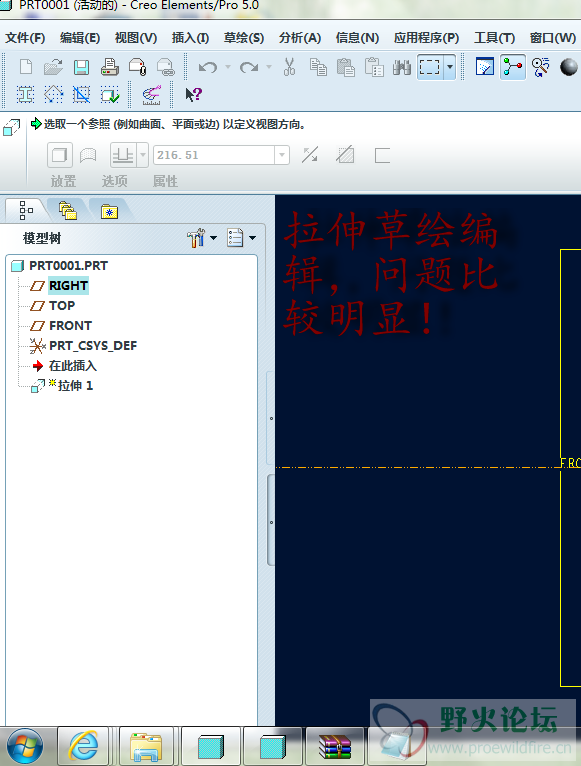Open the 工具(T) menu
The width and height of the screenshot is (581, 766).
pos(495,38)
